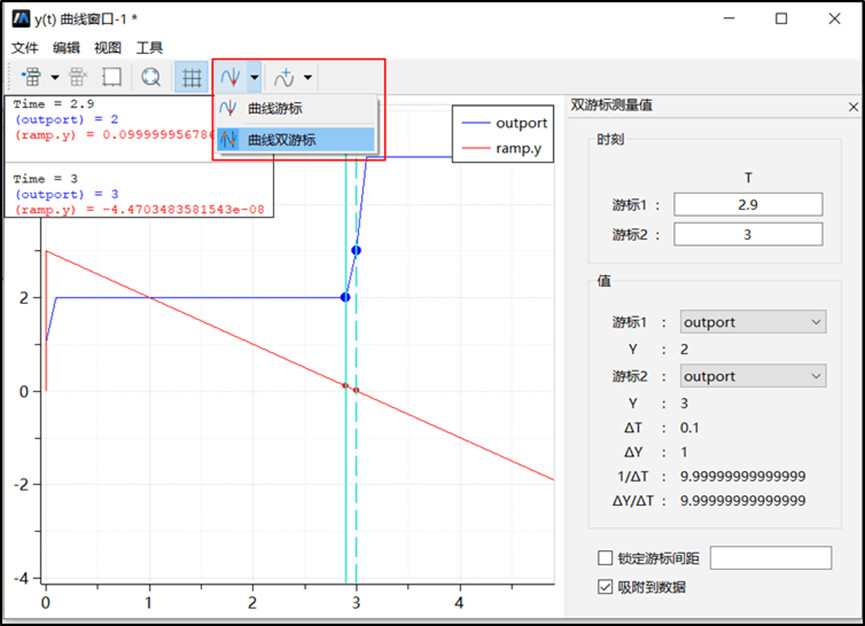This screenshot has height=626, width=865.
Task: Close the 双游标测量值 panel
Action: pyautogui.click(x=853, y=106)
